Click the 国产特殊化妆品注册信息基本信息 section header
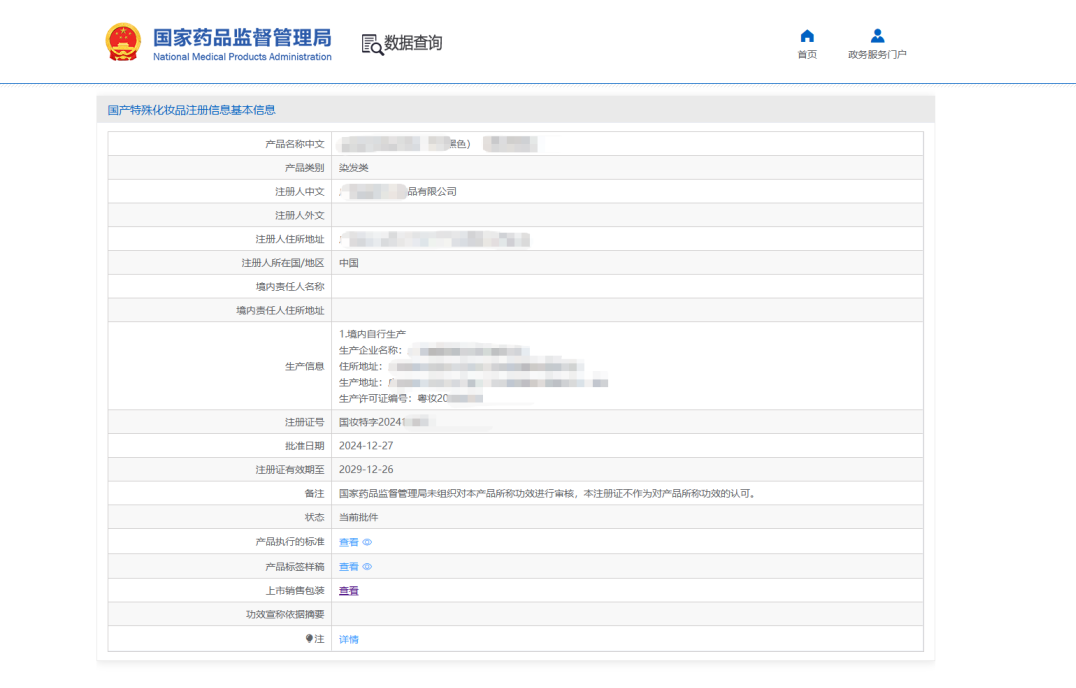The height and width of the screenshot is (688, 1076). tap(191, 110)
